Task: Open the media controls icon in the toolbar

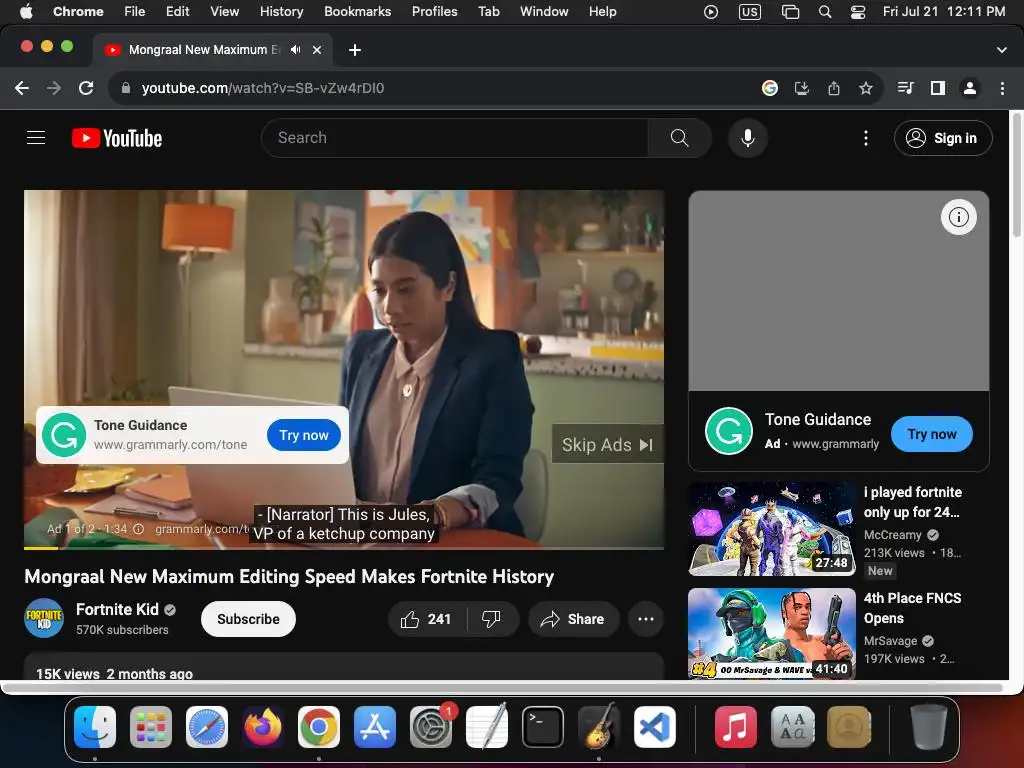Action: (905, 88)
